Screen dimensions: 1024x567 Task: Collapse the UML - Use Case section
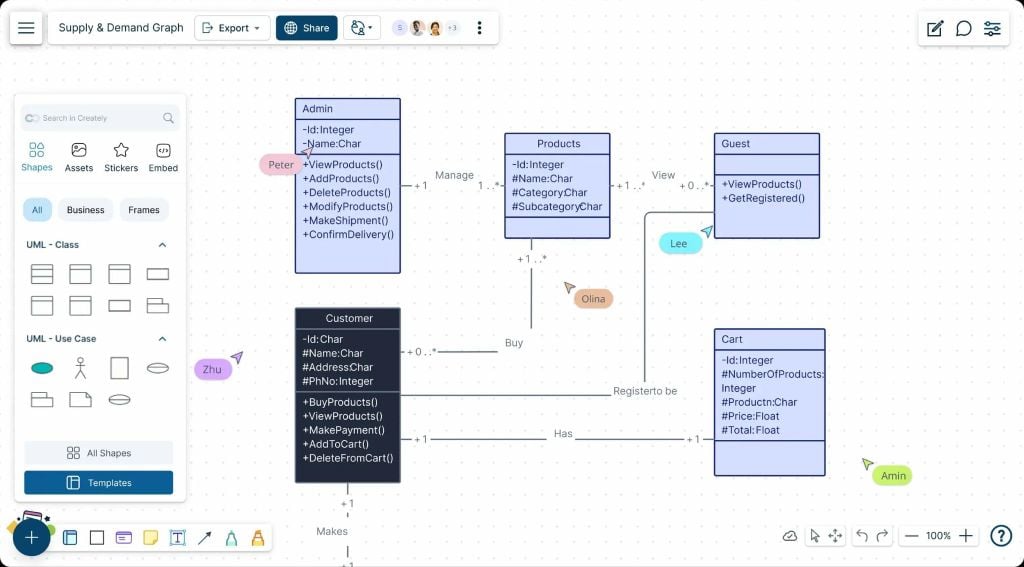(x=162, y=339)
